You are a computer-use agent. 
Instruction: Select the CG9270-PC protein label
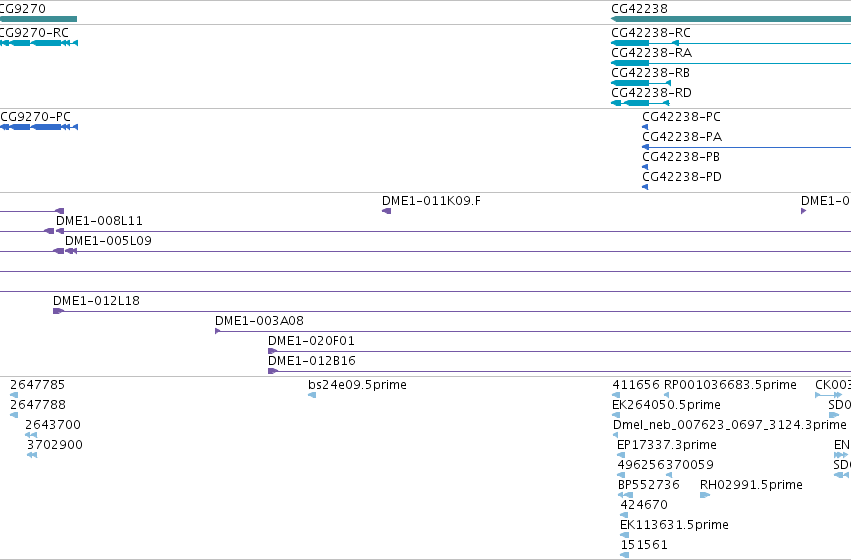(x=35, y=117)
